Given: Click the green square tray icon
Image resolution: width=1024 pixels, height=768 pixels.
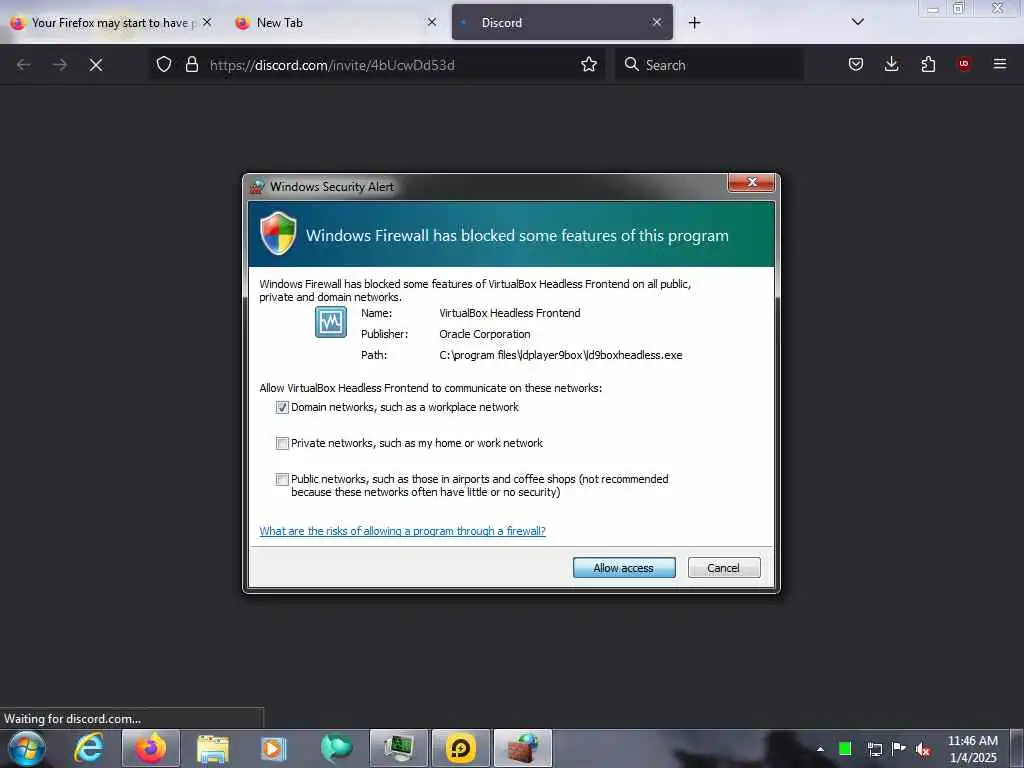Looking at the screenshot, I should pos(845,748).
